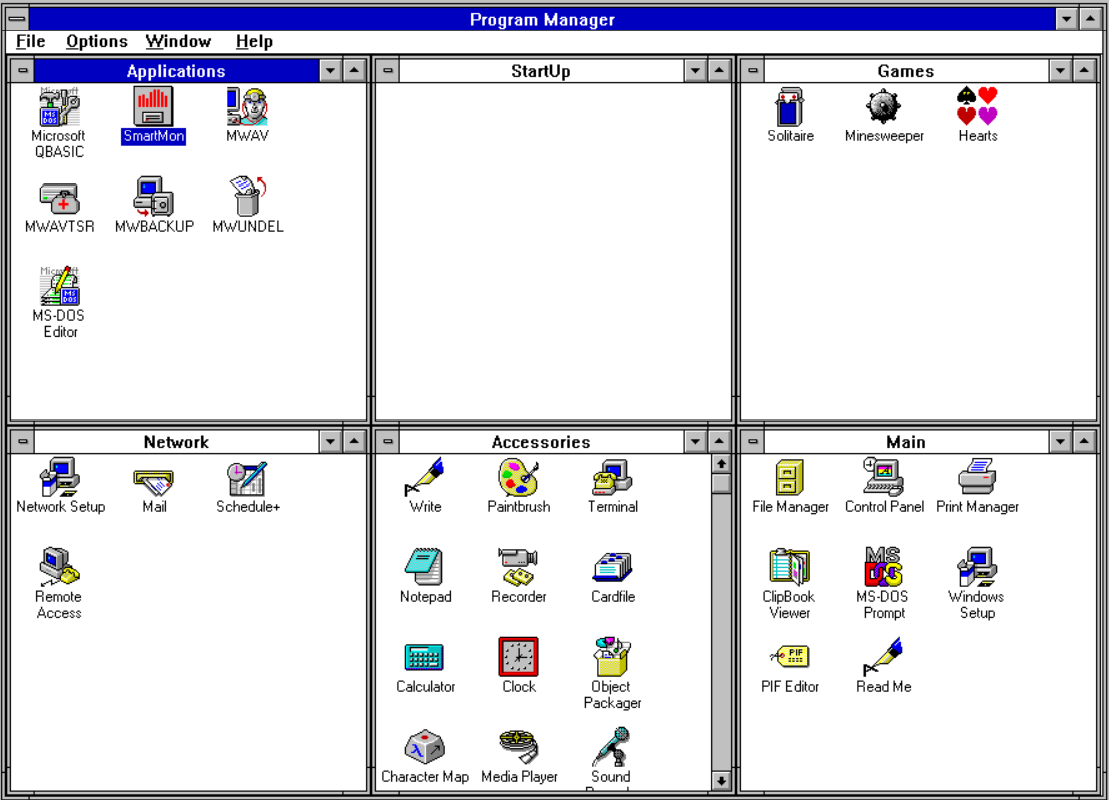Select the Windows Setup icon
Screen dimensions: 1109x800
coord(977,567)
